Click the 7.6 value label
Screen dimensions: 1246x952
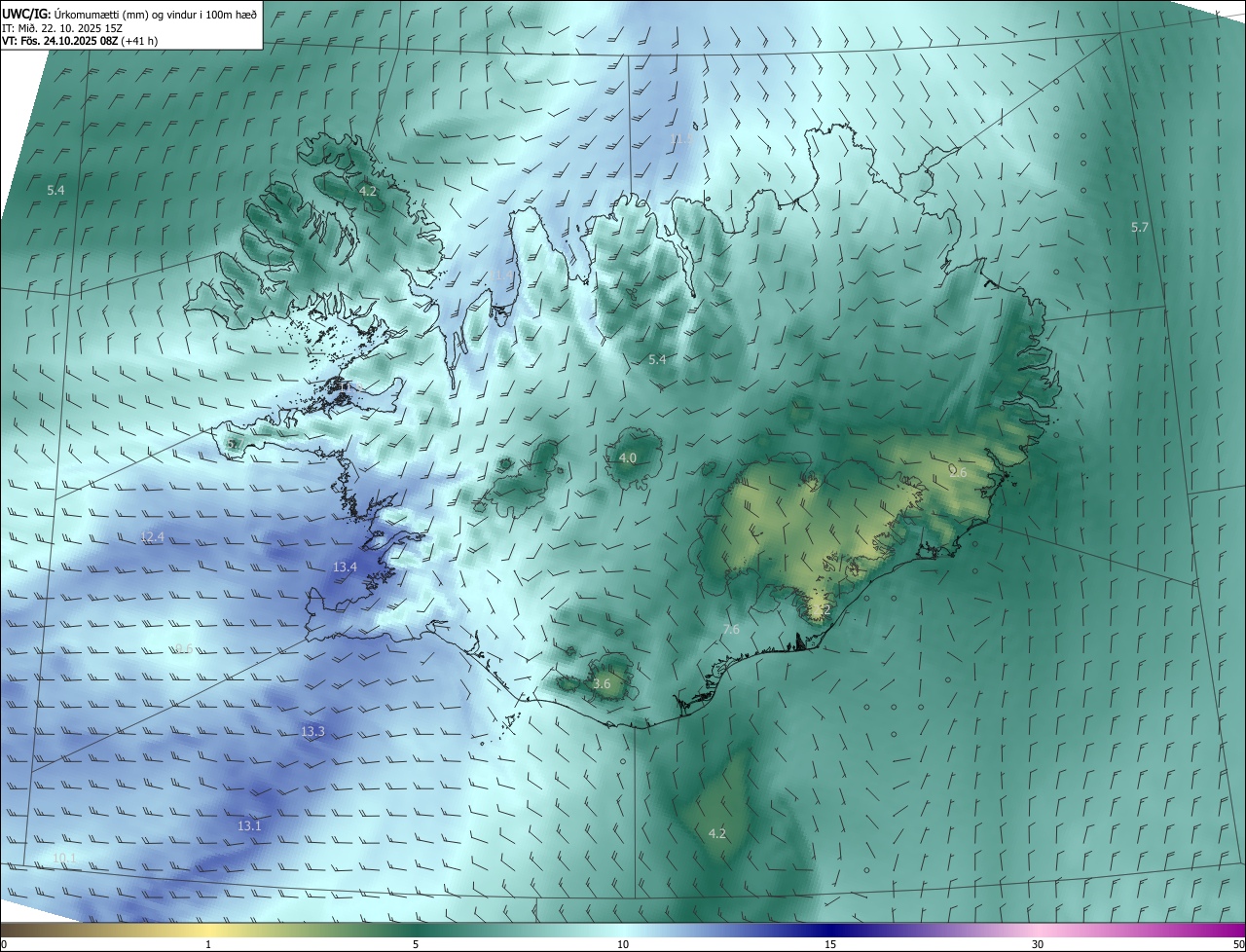click(x=731, y=630)
